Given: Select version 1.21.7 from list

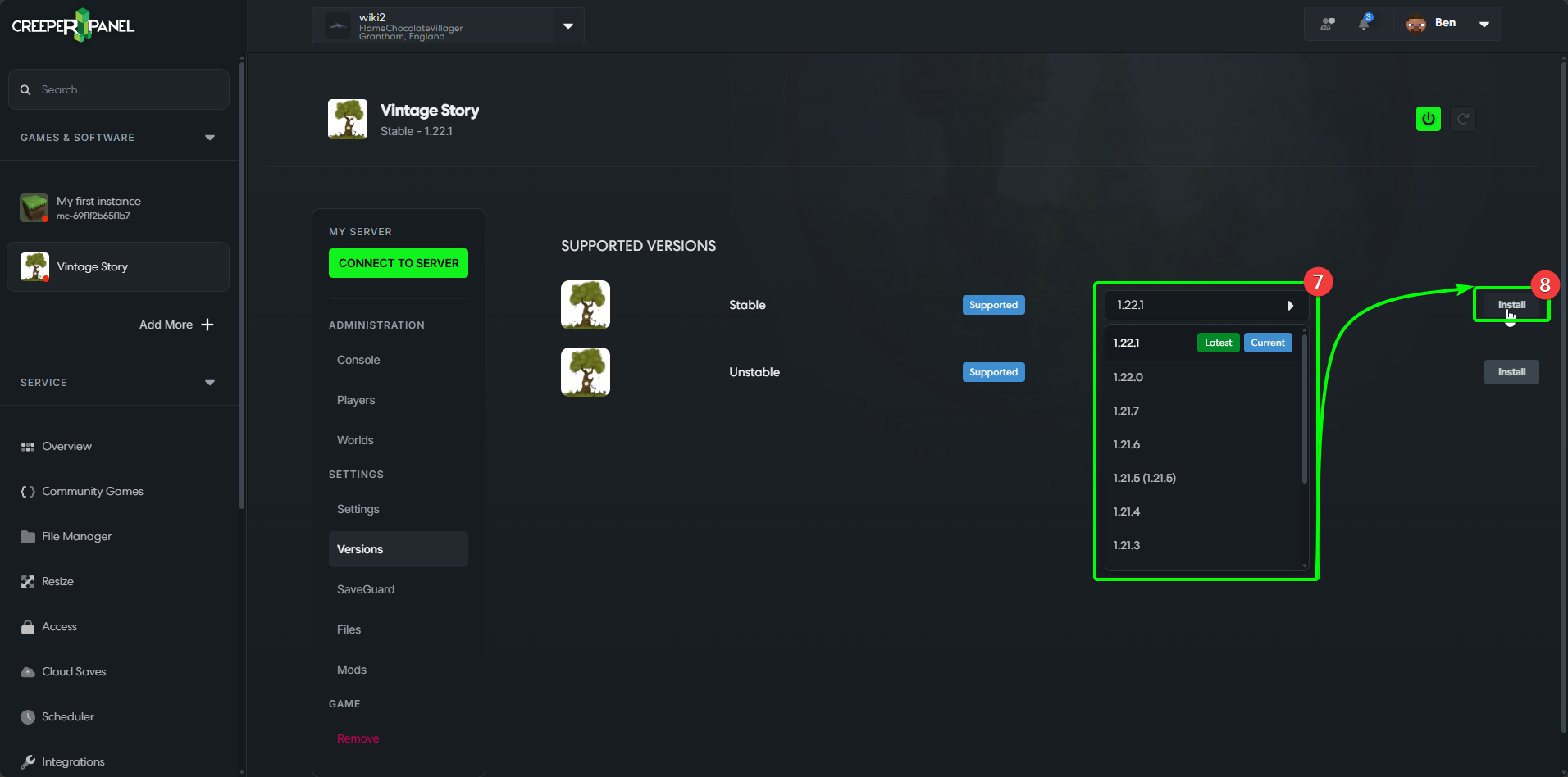Looking at the screenshot, I should point(1203,411).
